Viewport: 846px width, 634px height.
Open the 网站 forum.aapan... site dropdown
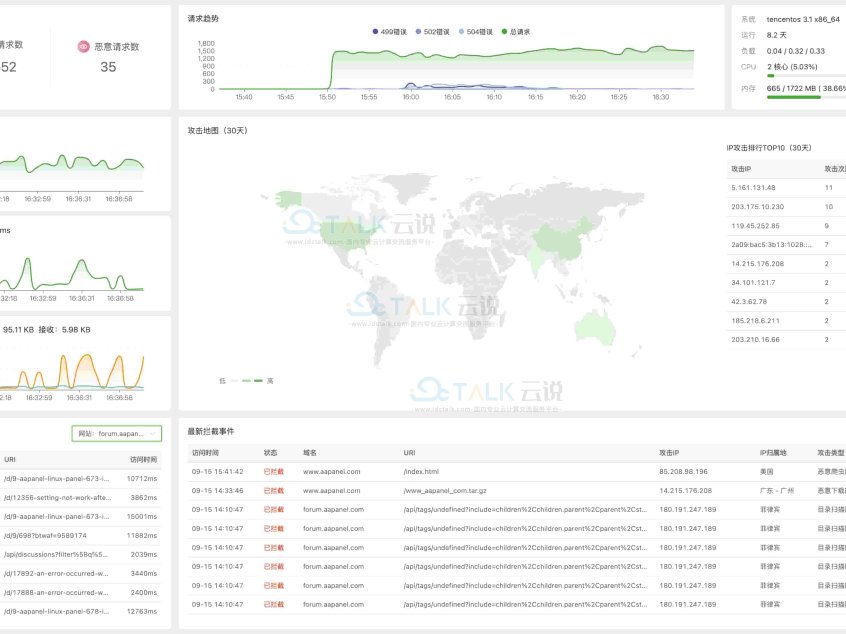tap(117, 433)
